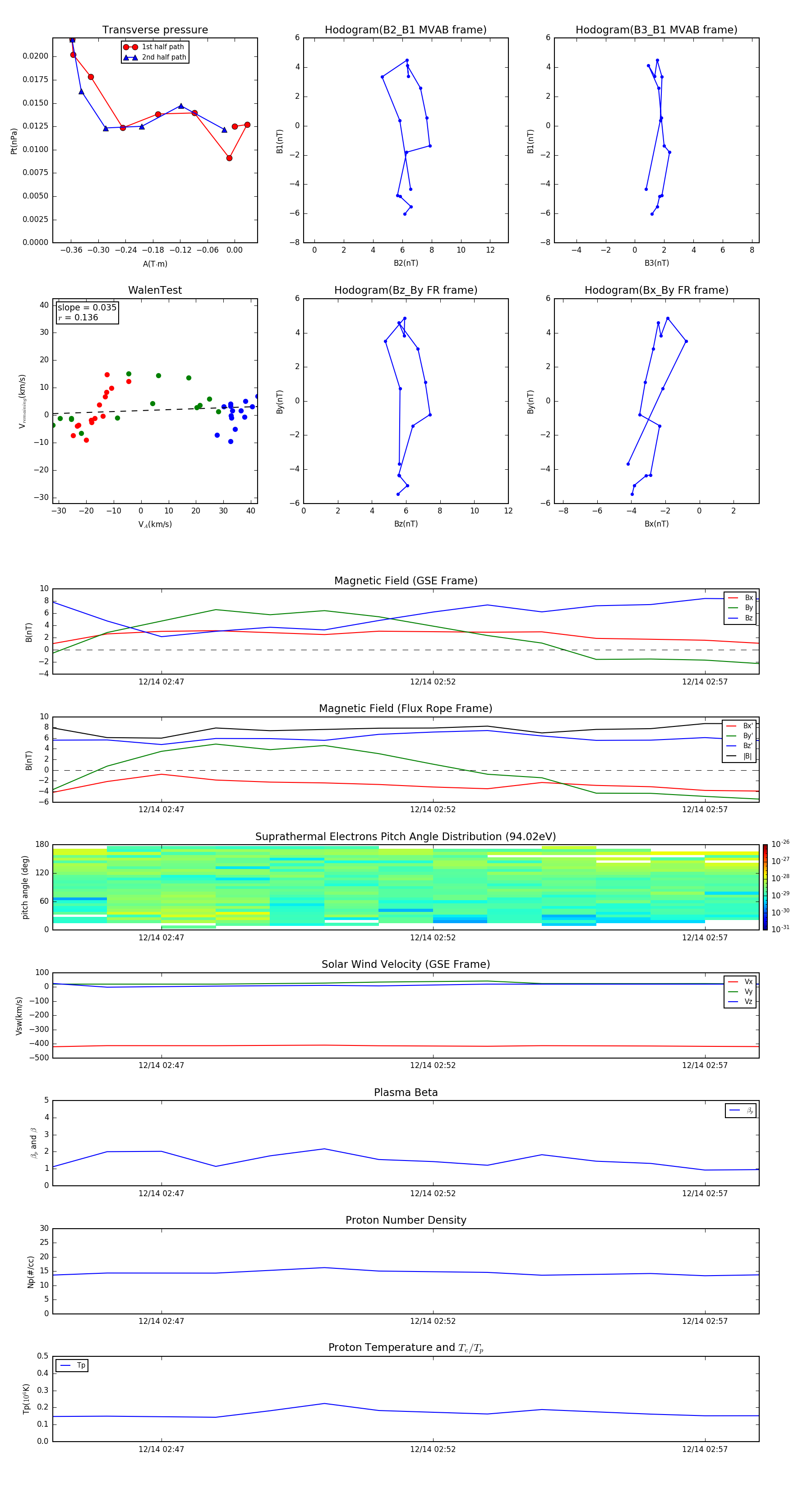The height and width of the screenshot is (1489, 812).
Task: Click '1st half path' legend entry
Action: [154, 47]
